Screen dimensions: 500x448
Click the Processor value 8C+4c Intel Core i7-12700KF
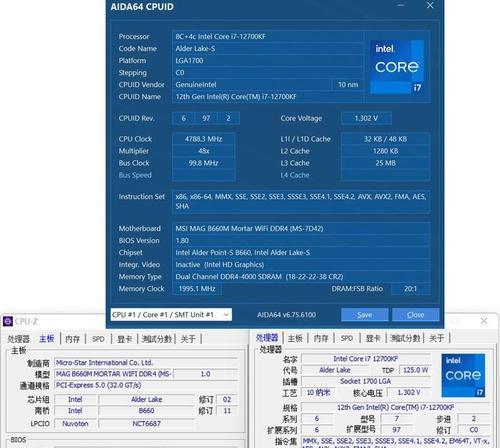coord(268,37)
